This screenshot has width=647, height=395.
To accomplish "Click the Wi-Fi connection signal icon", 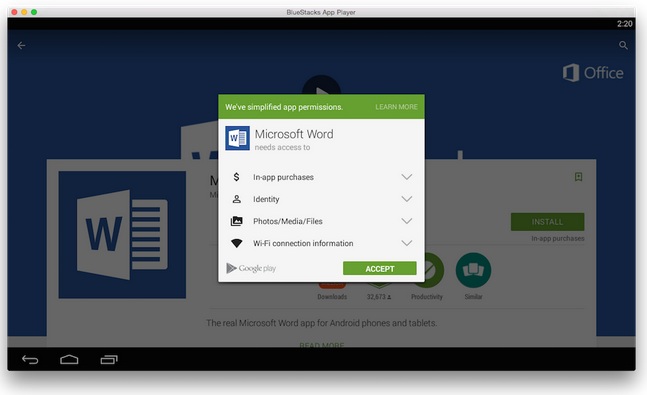I will tap(236, 243).
